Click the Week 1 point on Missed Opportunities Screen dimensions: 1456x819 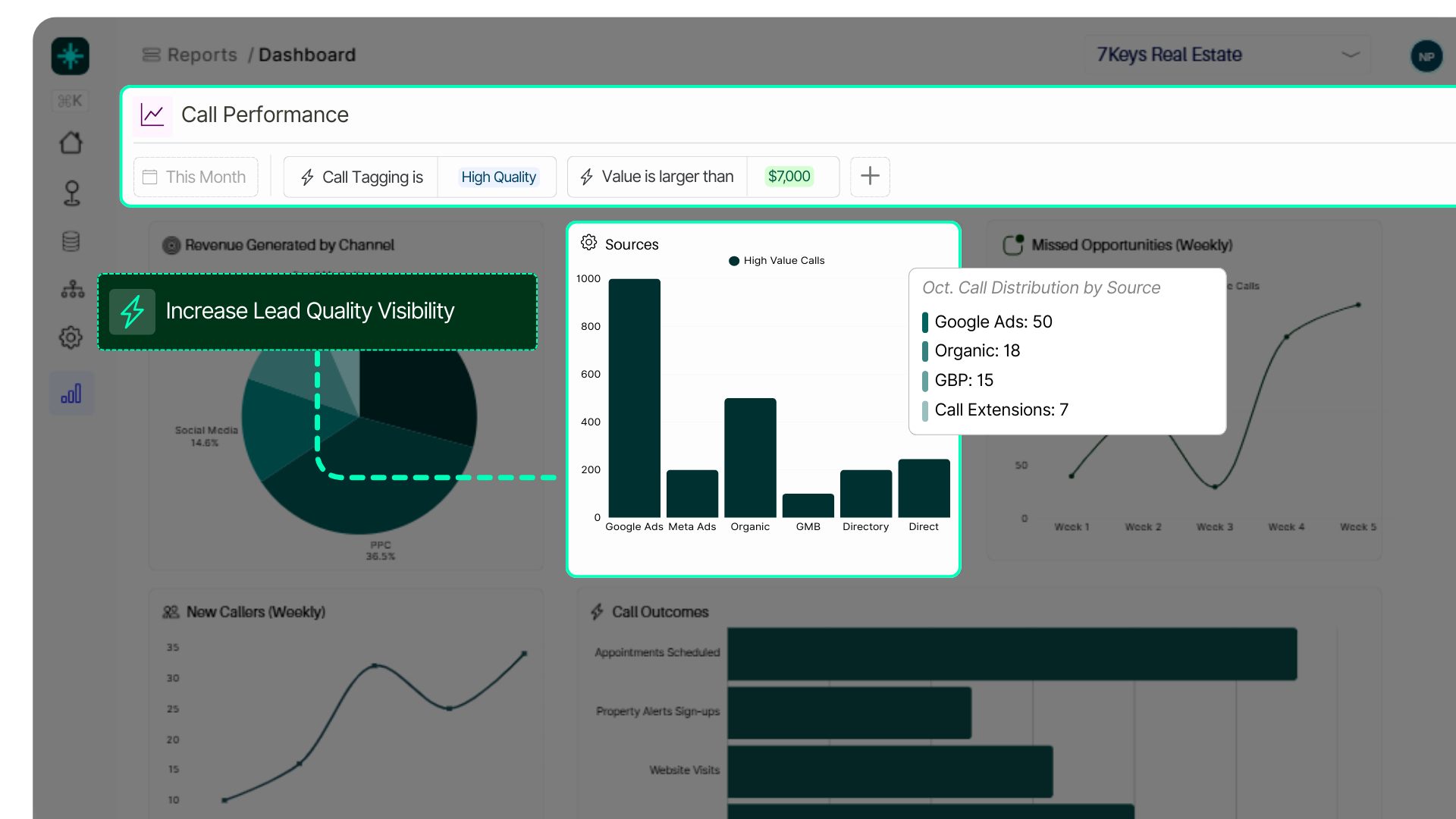click(x=1072, y=476)
